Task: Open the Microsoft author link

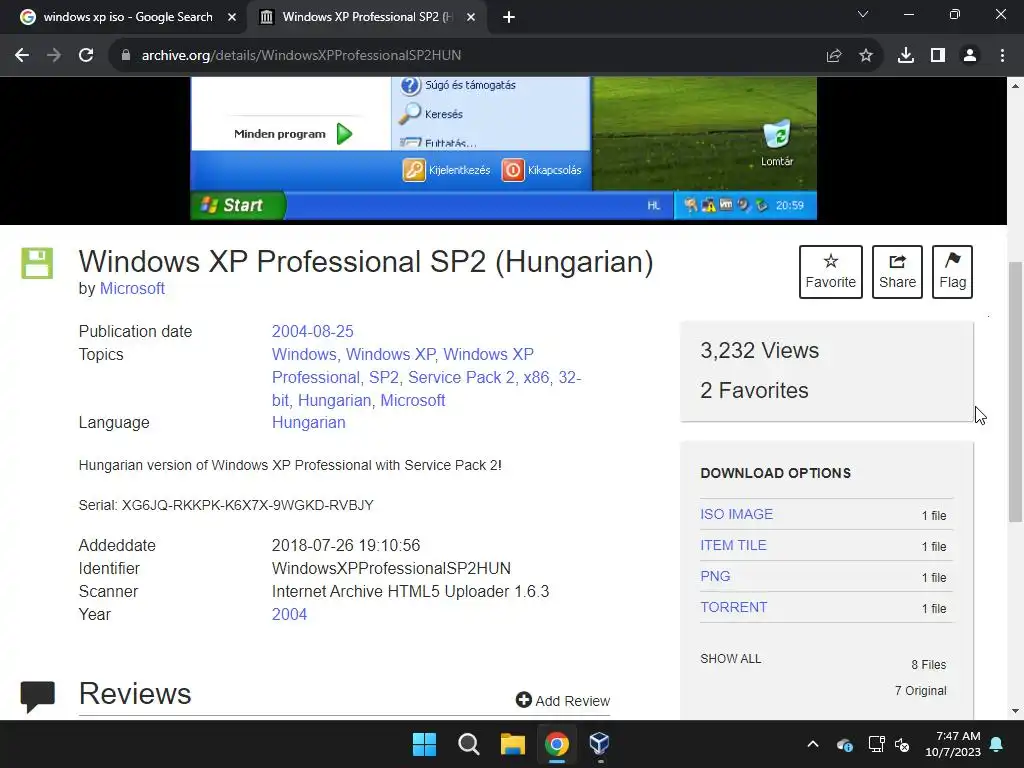Action: [132, 289]
